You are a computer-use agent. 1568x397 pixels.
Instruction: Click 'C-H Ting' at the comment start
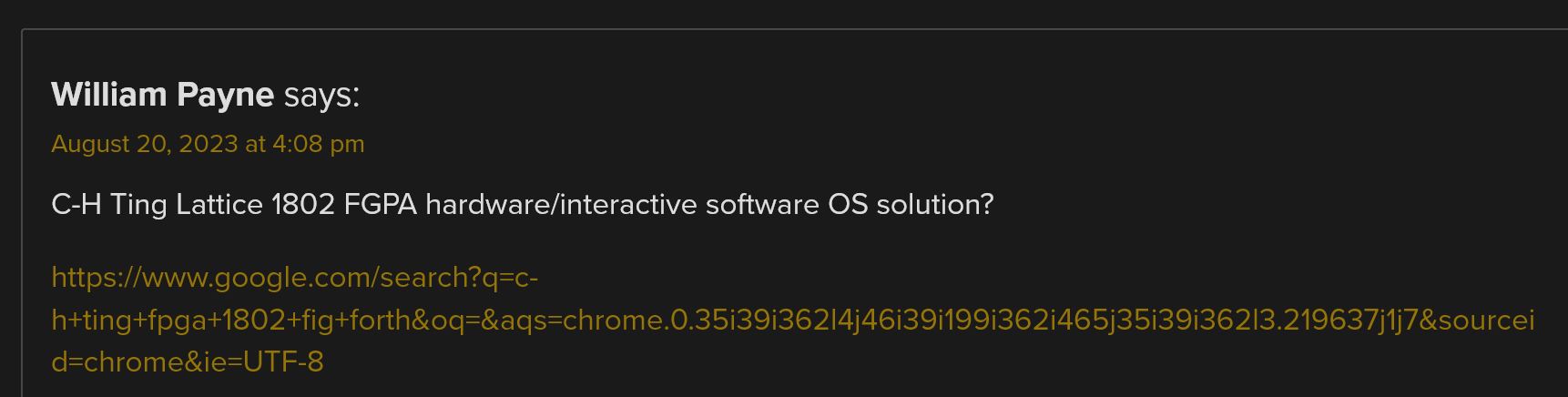point(109,204)
